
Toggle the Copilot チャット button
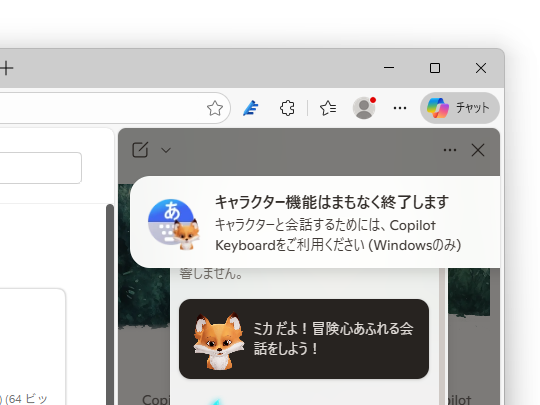click(x=460, y=108)
